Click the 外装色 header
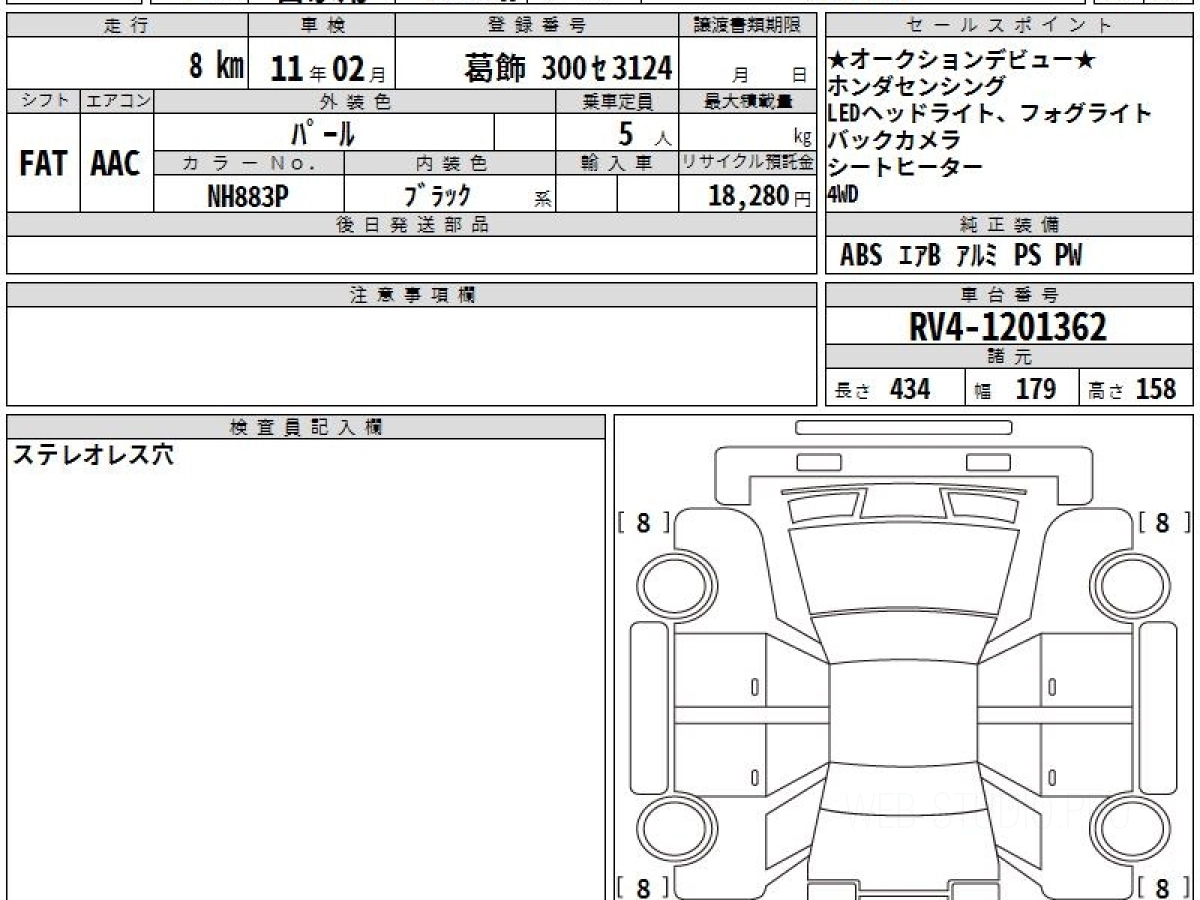The image size is (1200, 900). pyautogui.click(x=355, y=101)
